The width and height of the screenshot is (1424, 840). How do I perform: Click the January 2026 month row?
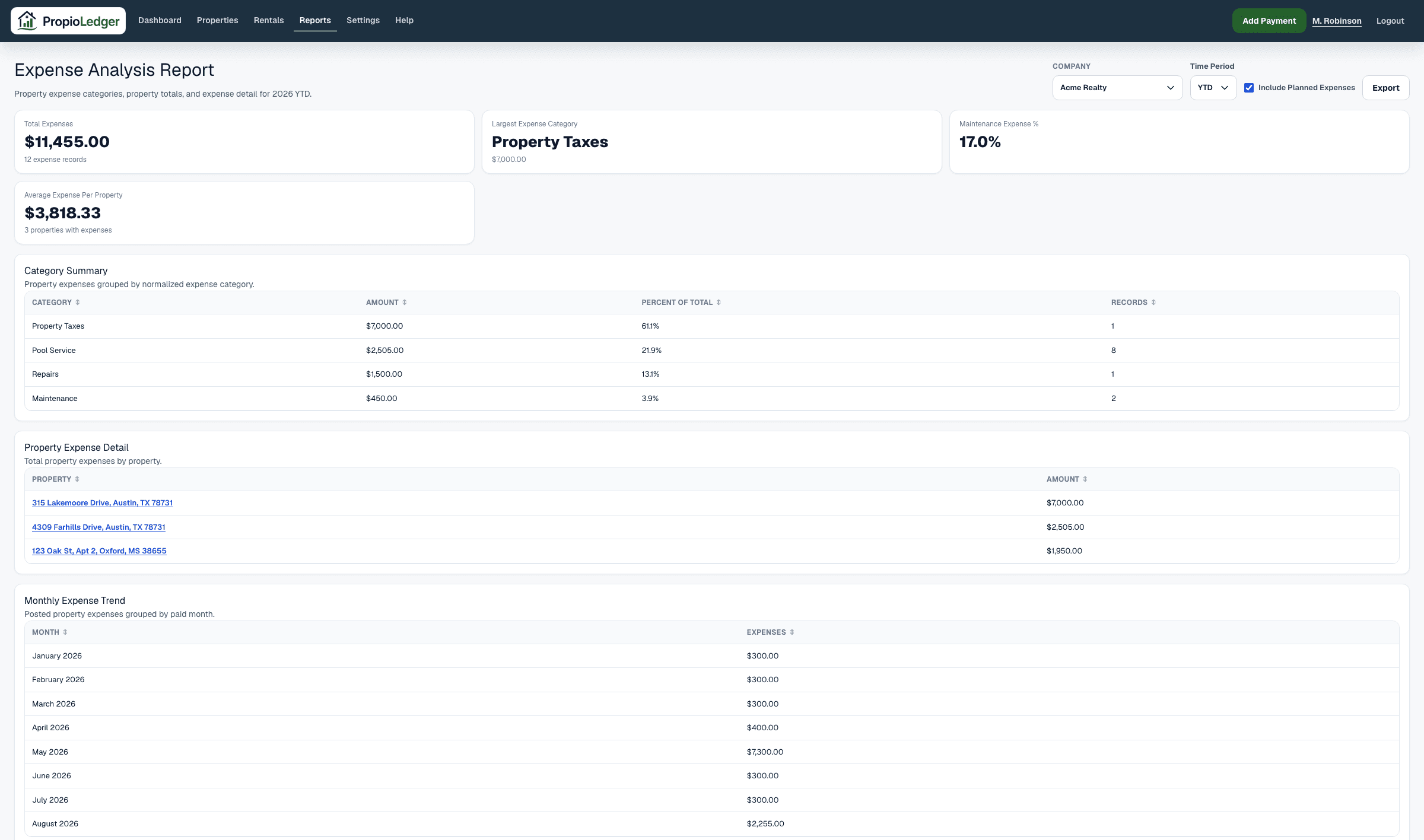click(x=712, y=656)
